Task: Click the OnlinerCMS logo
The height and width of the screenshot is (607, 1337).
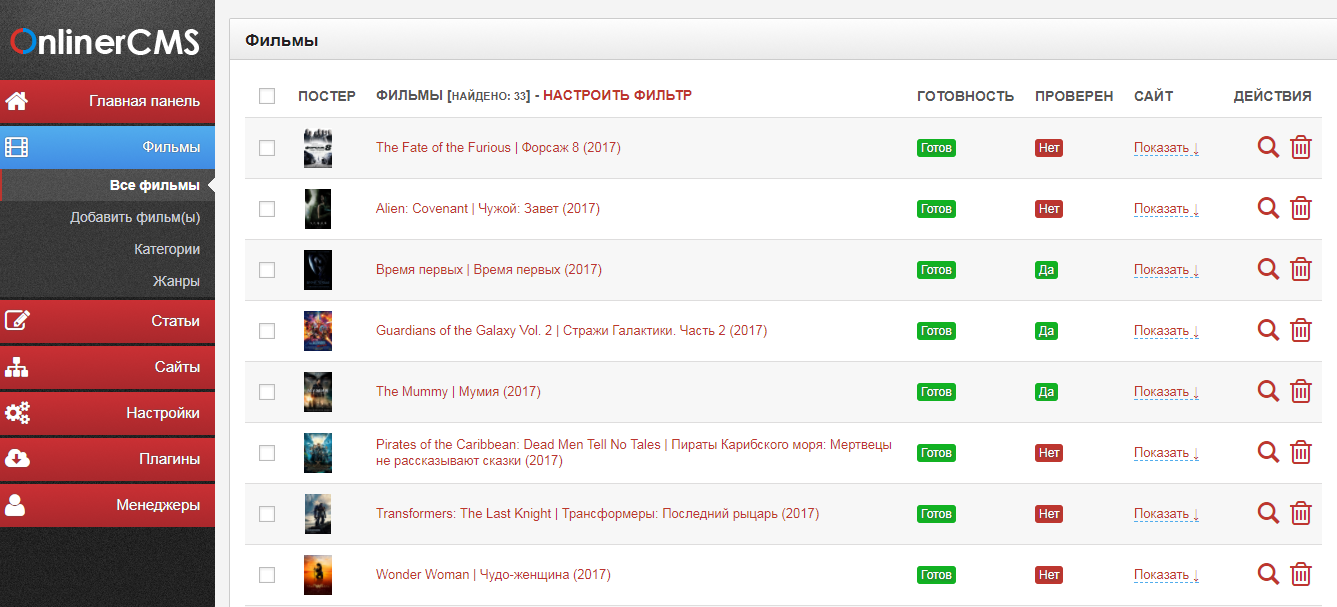Action: [105, 42]
